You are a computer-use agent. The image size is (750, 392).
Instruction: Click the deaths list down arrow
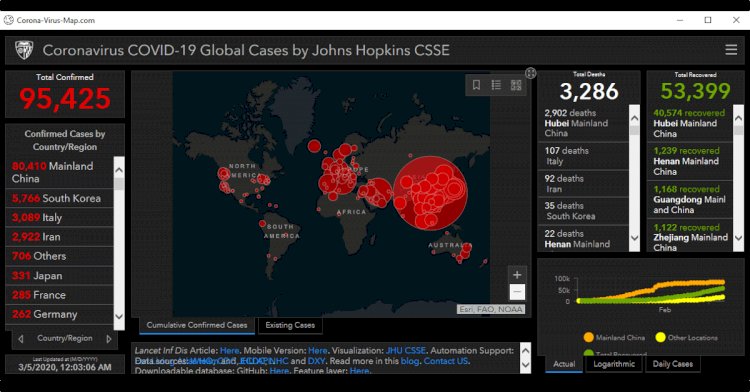click(634, 238)
